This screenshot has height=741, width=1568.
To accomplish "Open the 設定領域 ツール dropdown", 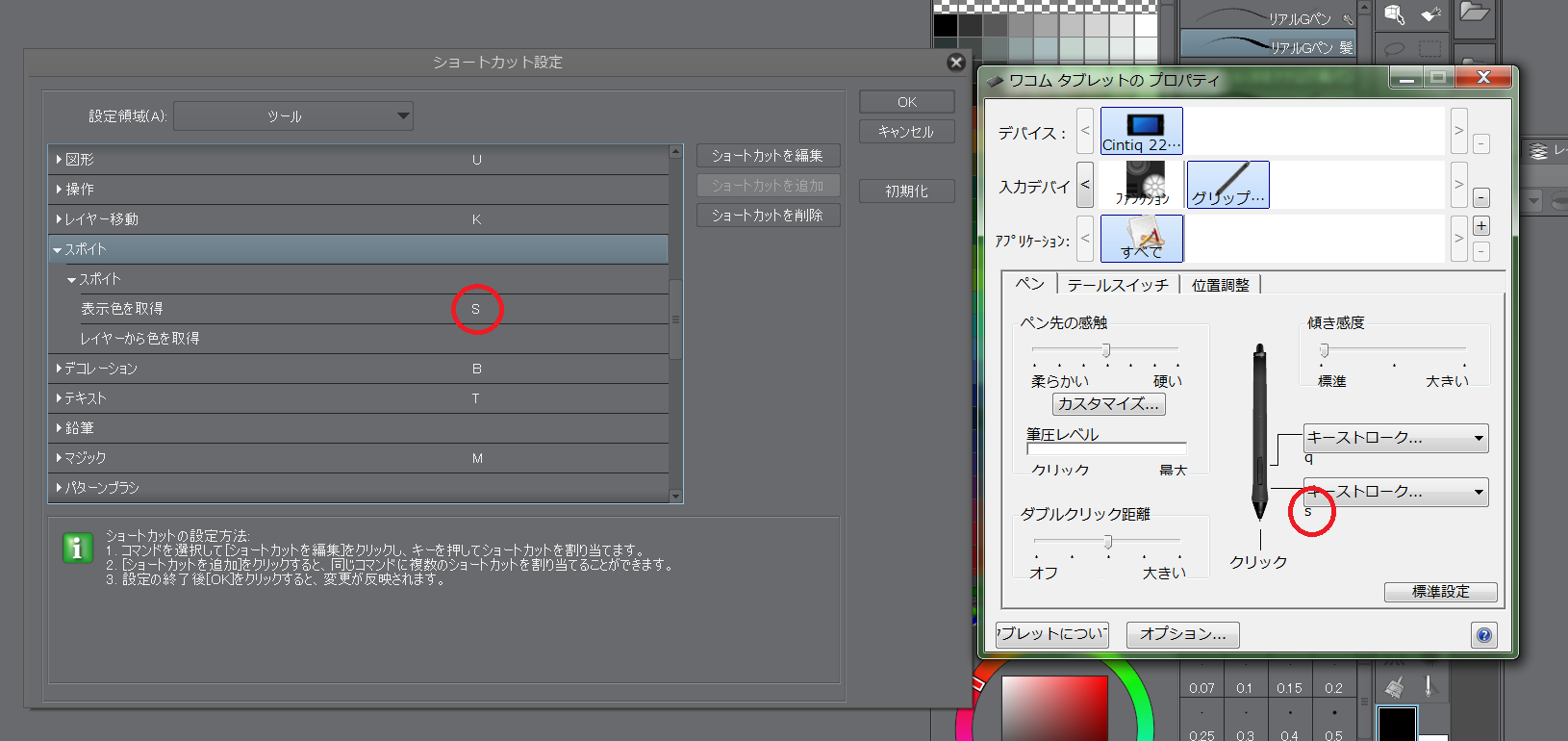I will pyautogui.click(x=293, y=116).
